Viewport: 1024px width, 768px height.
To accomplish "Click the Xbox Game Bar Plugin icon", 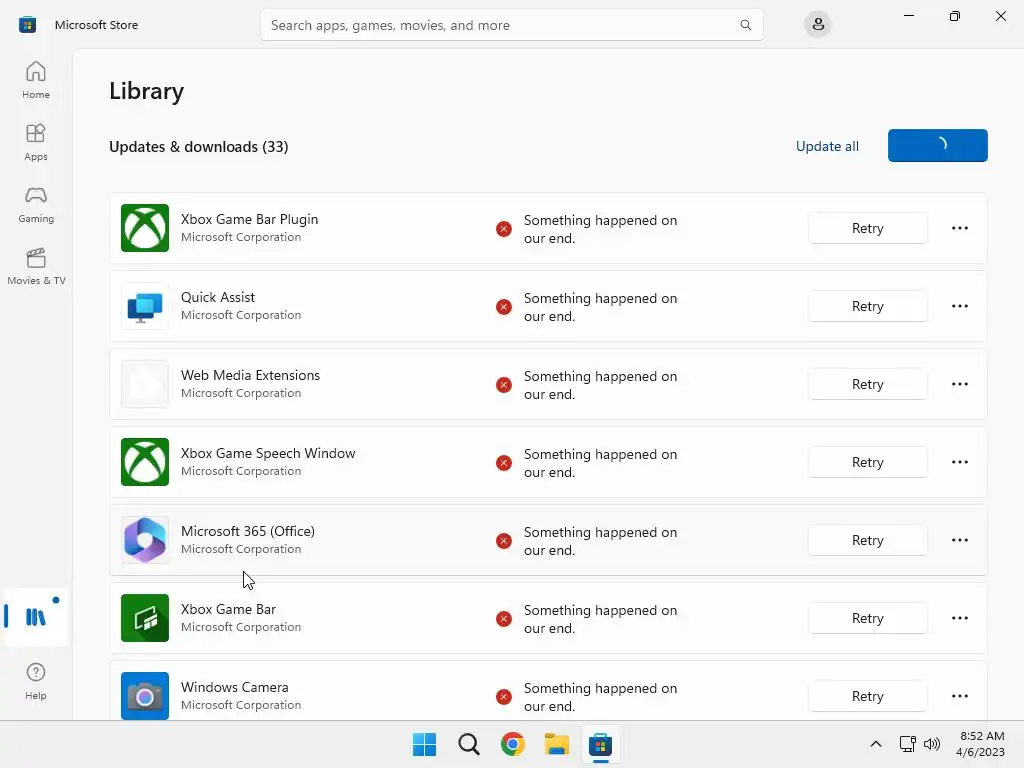I will (145, 228).
